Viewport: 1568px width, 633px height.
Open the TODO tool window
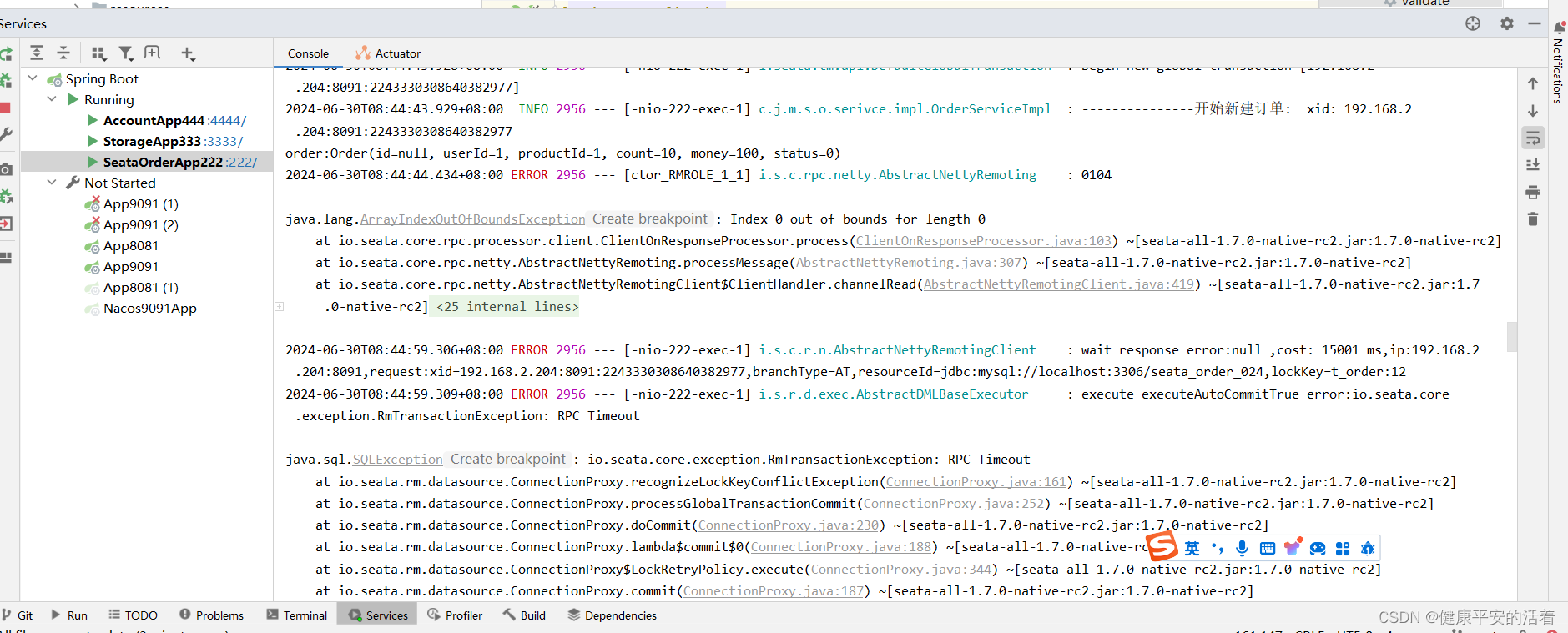click(x=133, y=615)
